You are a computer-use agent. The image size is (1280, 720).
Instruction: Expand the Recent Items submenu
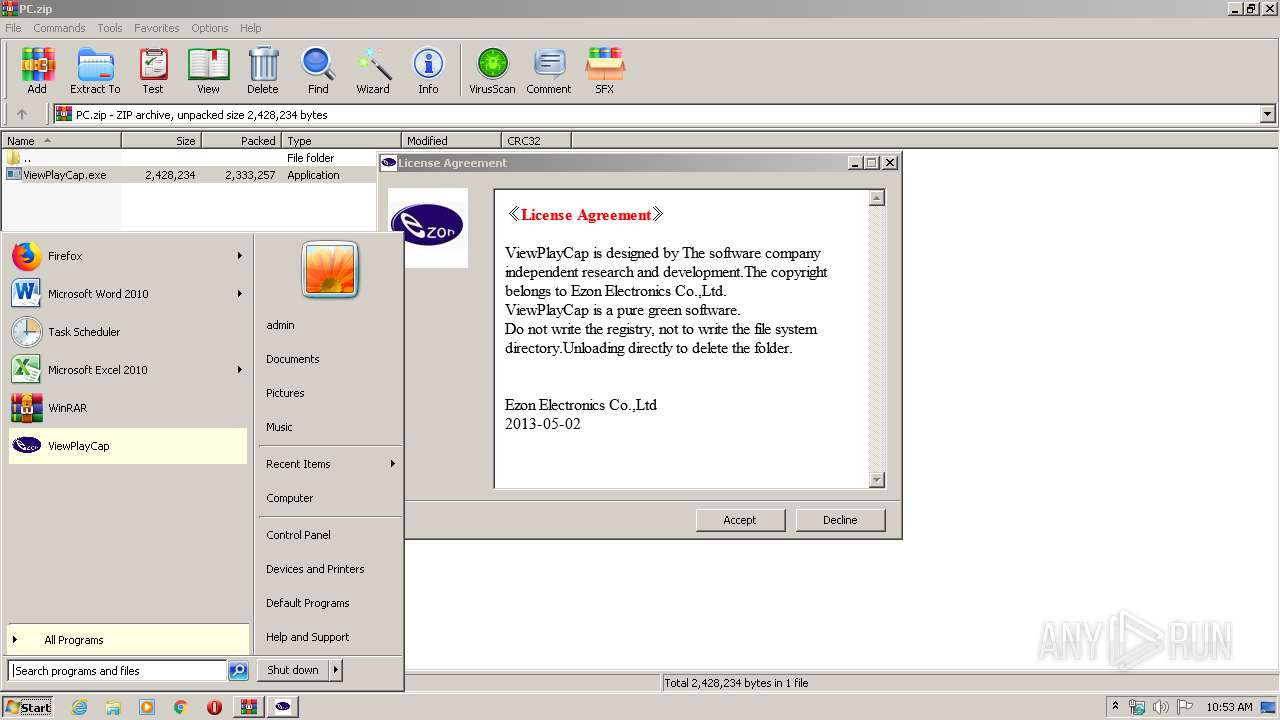pyautogui.click(x=392, y=464)
